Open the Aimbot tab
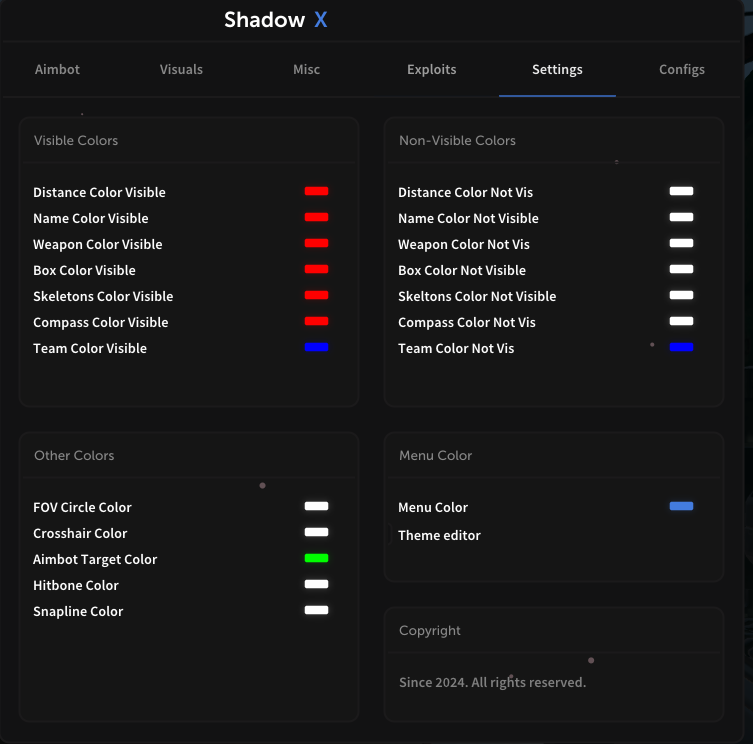The width and height of the screenshot is (753, 744). coord(57,70)
